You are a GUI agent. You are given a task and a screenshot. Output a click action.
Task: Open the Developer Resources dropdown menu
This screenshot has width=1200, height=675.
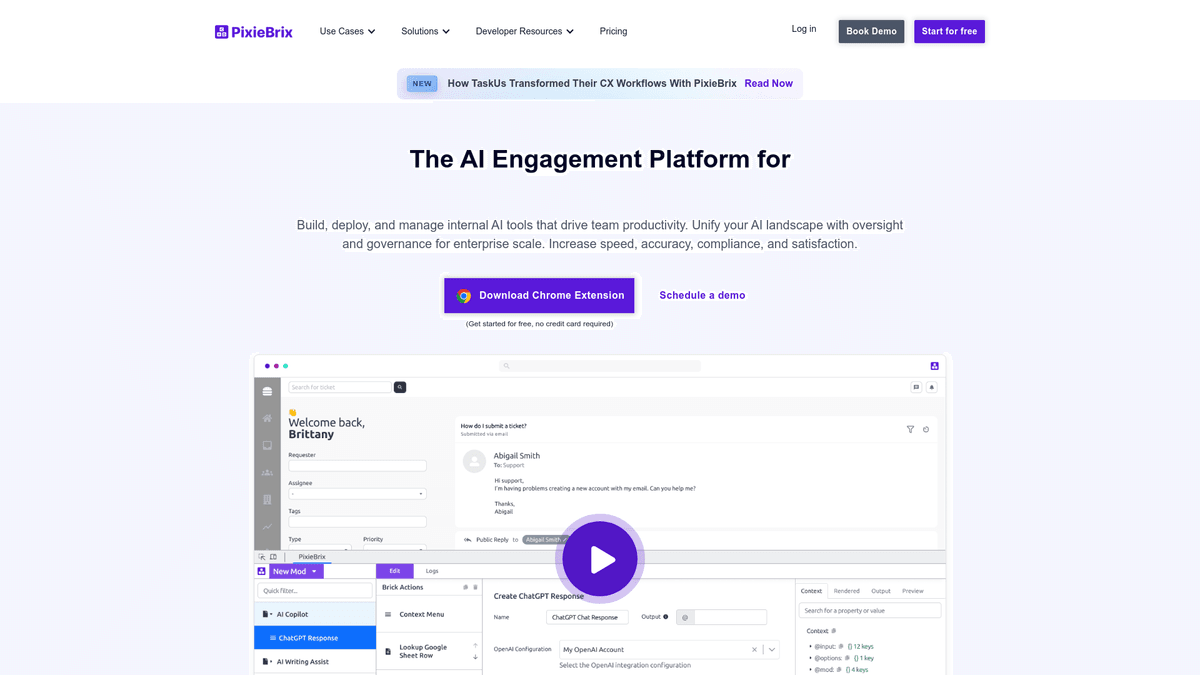525,32
